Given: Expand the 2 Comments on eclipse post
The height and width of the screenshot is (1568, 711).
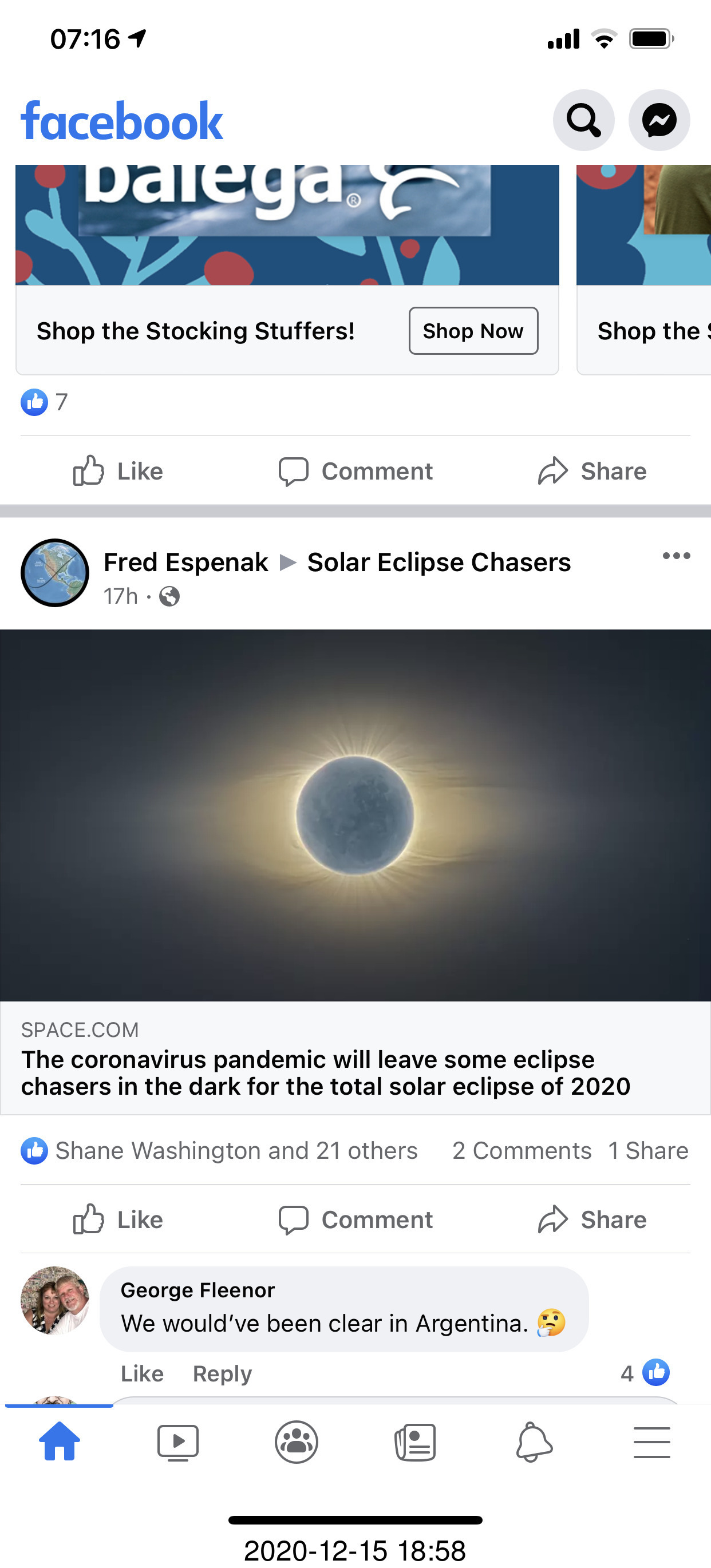Looking at the screenshot, I should tap(522, 1150).
